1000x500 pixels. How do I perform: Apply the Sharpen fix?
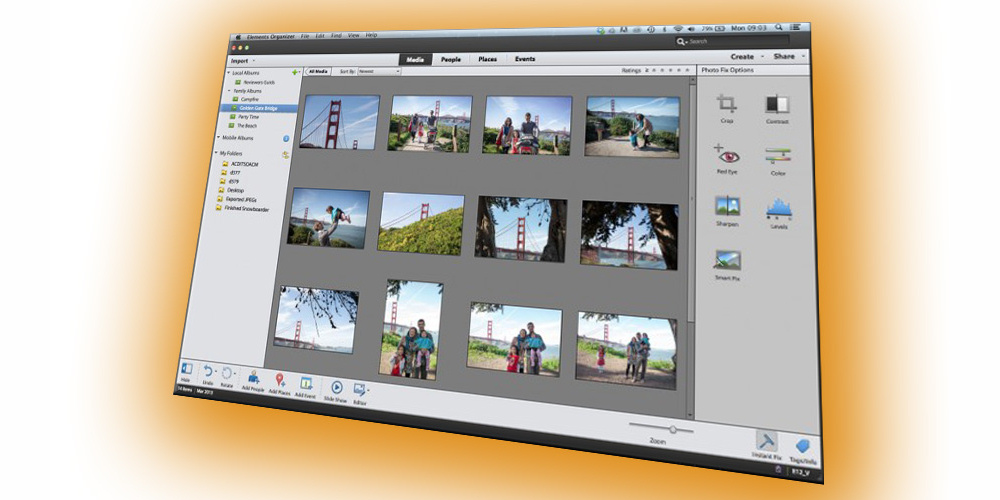[727, 207]
